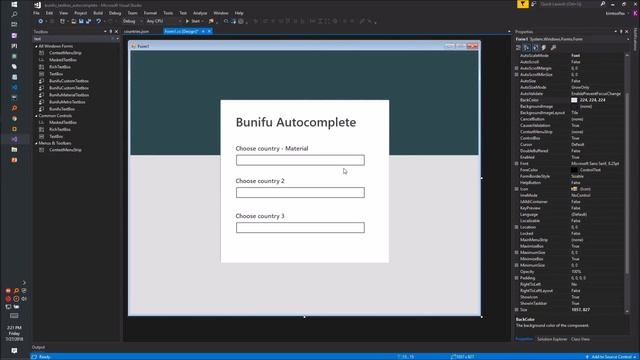640x360 pixels.
Task: Click the ForeColor black color swatch
Action: click(574, 170)
